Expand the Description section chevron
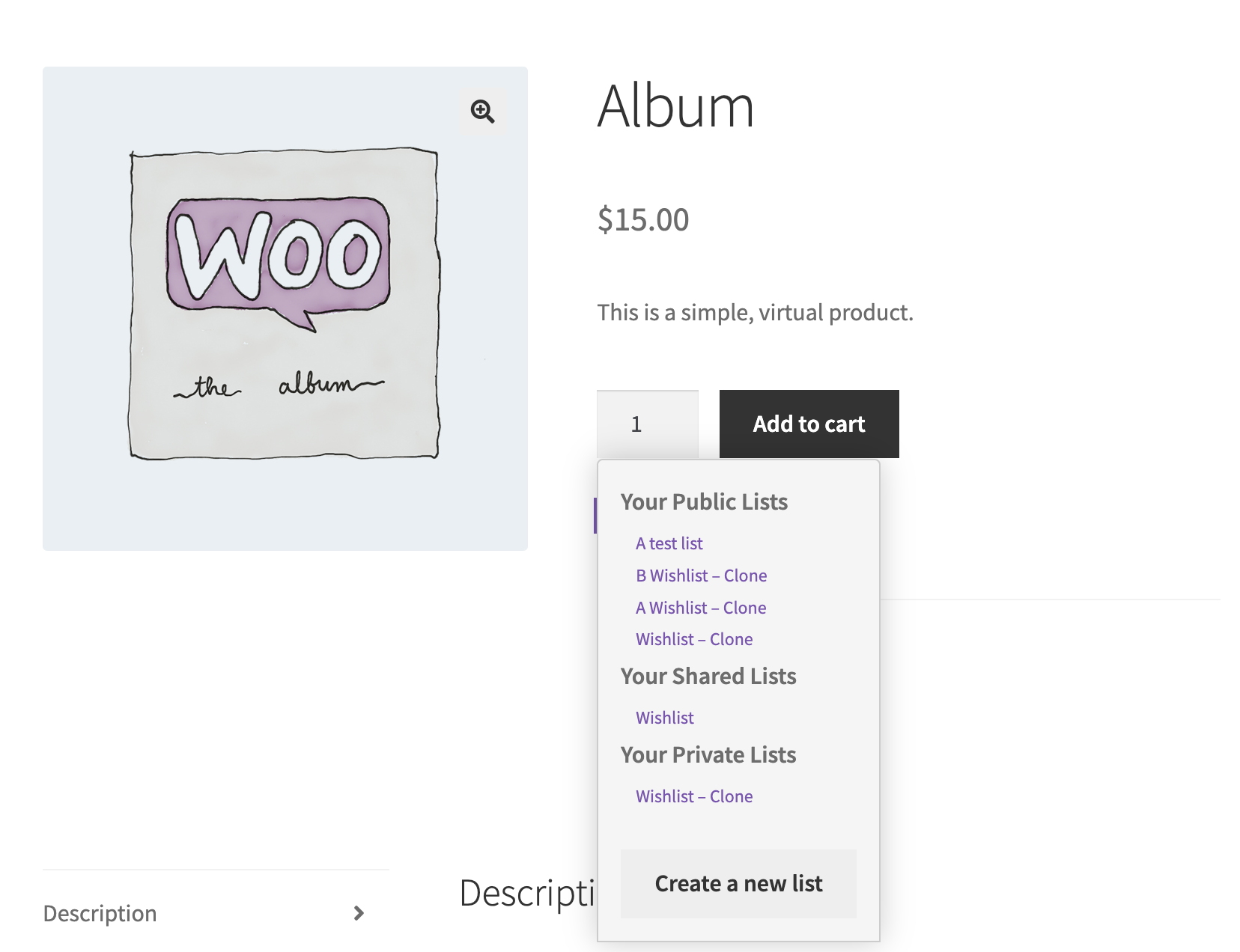 point(359,913)
